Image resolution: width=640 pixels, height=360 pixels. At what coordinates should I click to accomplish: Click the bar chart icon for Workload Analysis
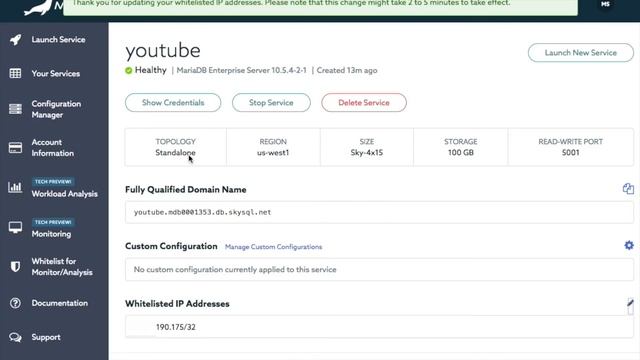tap(16, 187)
